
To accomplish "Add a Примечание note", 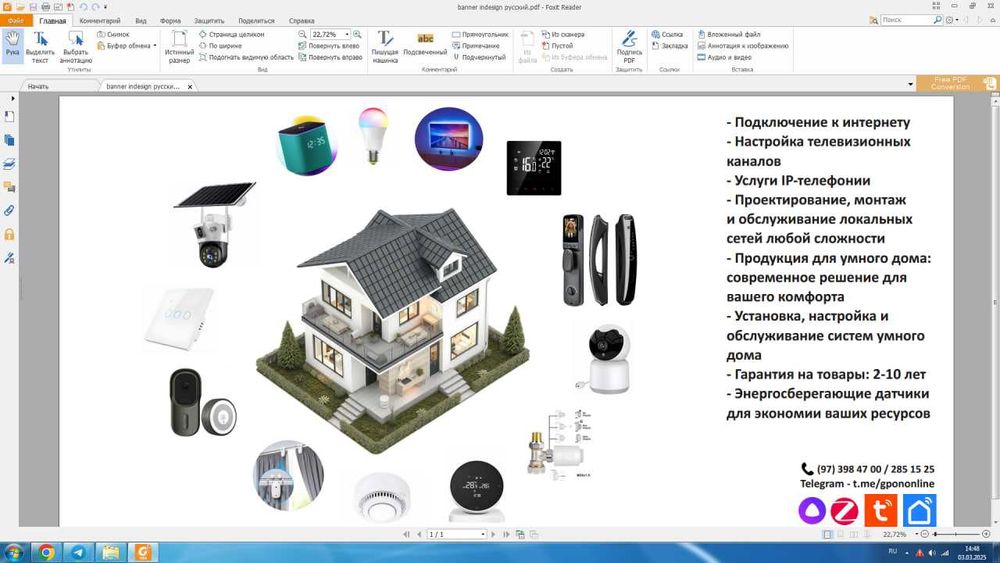I will [x=476, y=46].
